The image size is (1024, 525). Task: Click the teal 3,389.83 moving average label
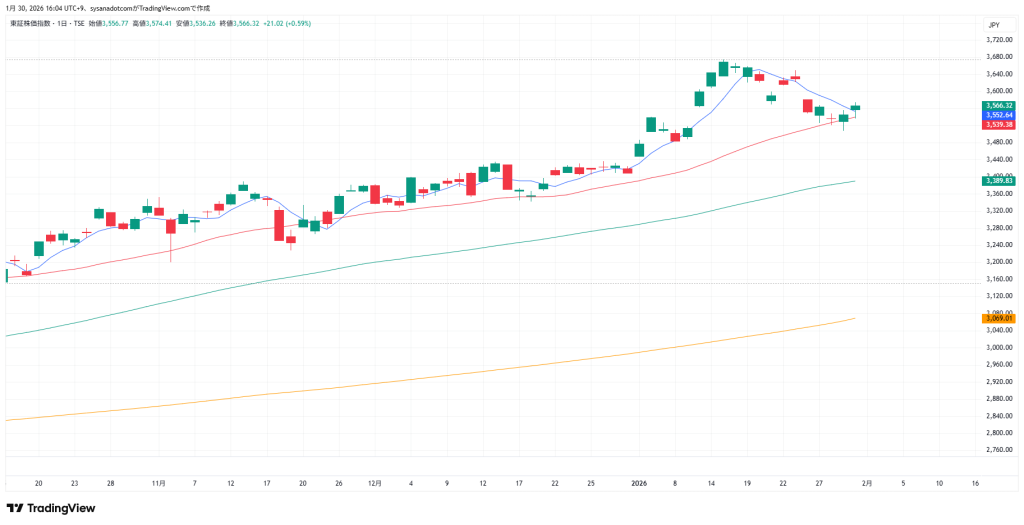pos(998,180)
